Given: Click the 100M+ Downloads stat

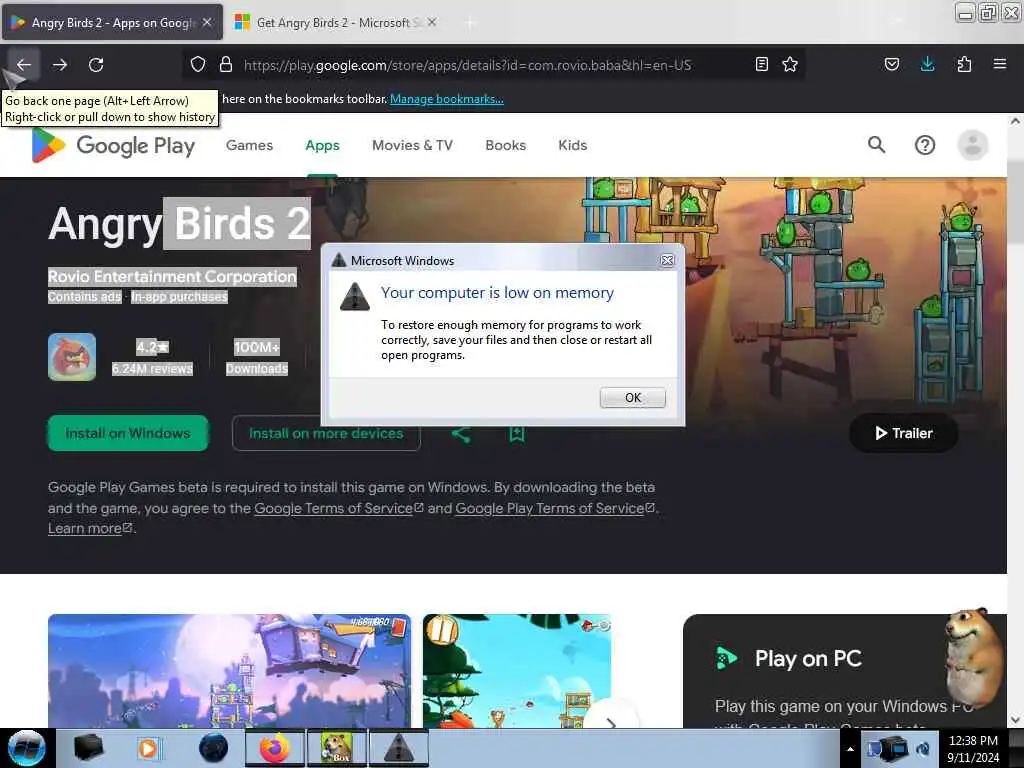Looking at the screenshot, I should [257, 357].
